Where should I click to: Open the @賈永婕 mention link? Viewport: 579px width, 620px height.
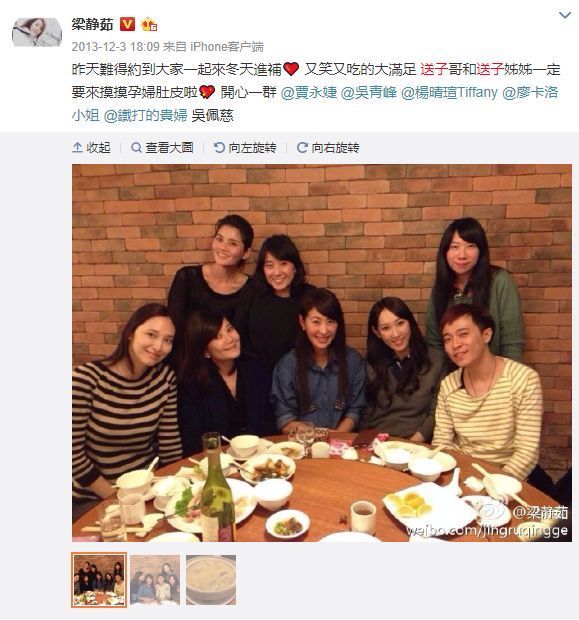[x=309, y=93]
